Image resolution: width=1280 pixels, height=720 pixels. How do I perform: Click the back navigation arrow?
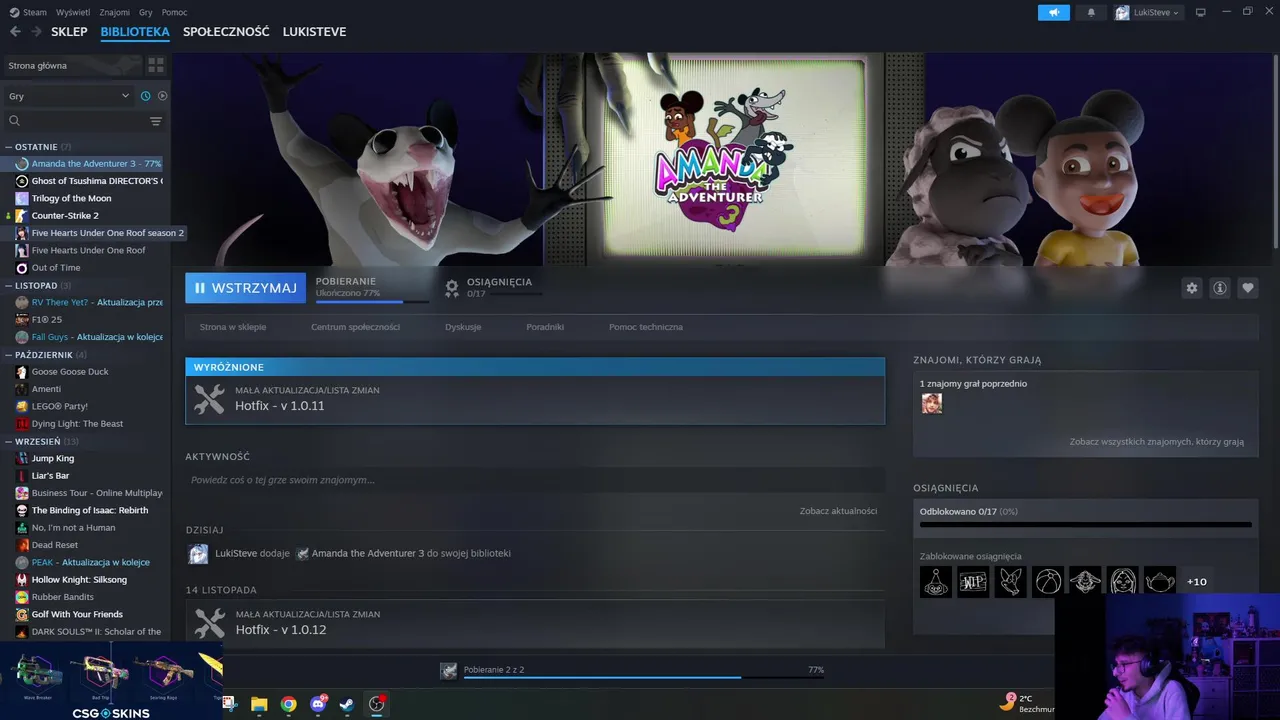pyautogui.click(x=15, y=32)
